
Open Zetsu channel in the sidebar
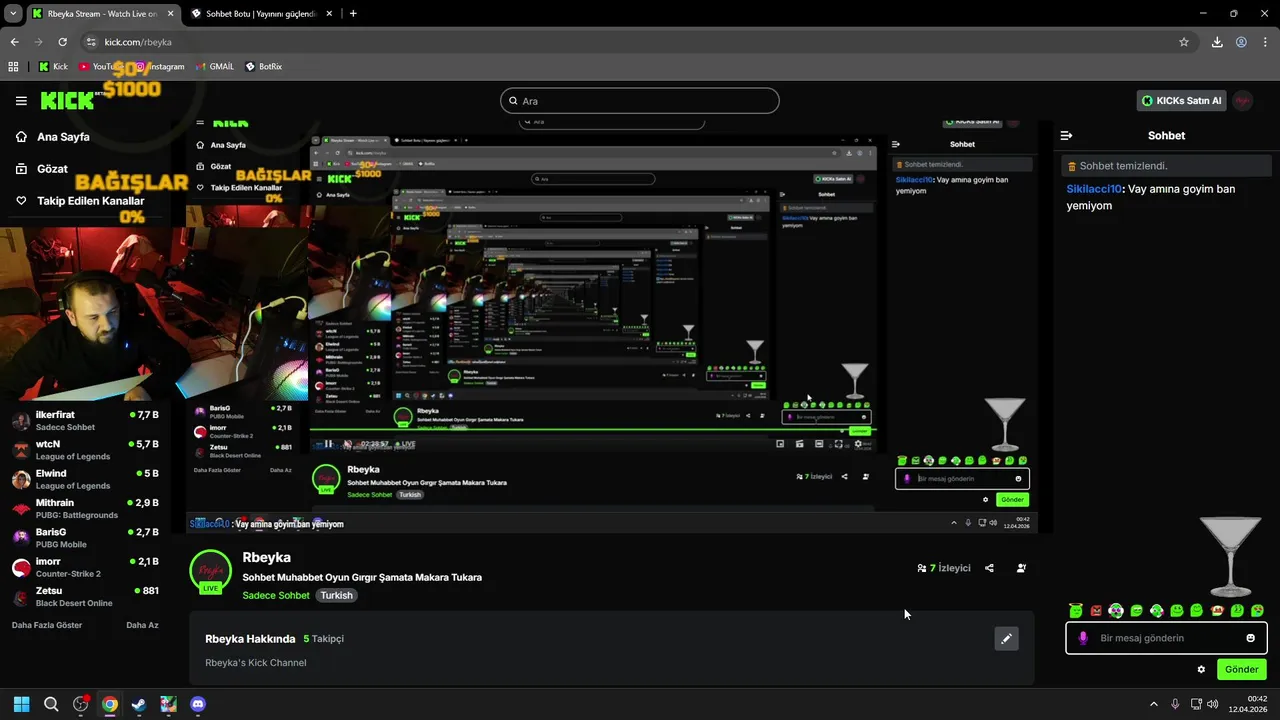[85, 597]
